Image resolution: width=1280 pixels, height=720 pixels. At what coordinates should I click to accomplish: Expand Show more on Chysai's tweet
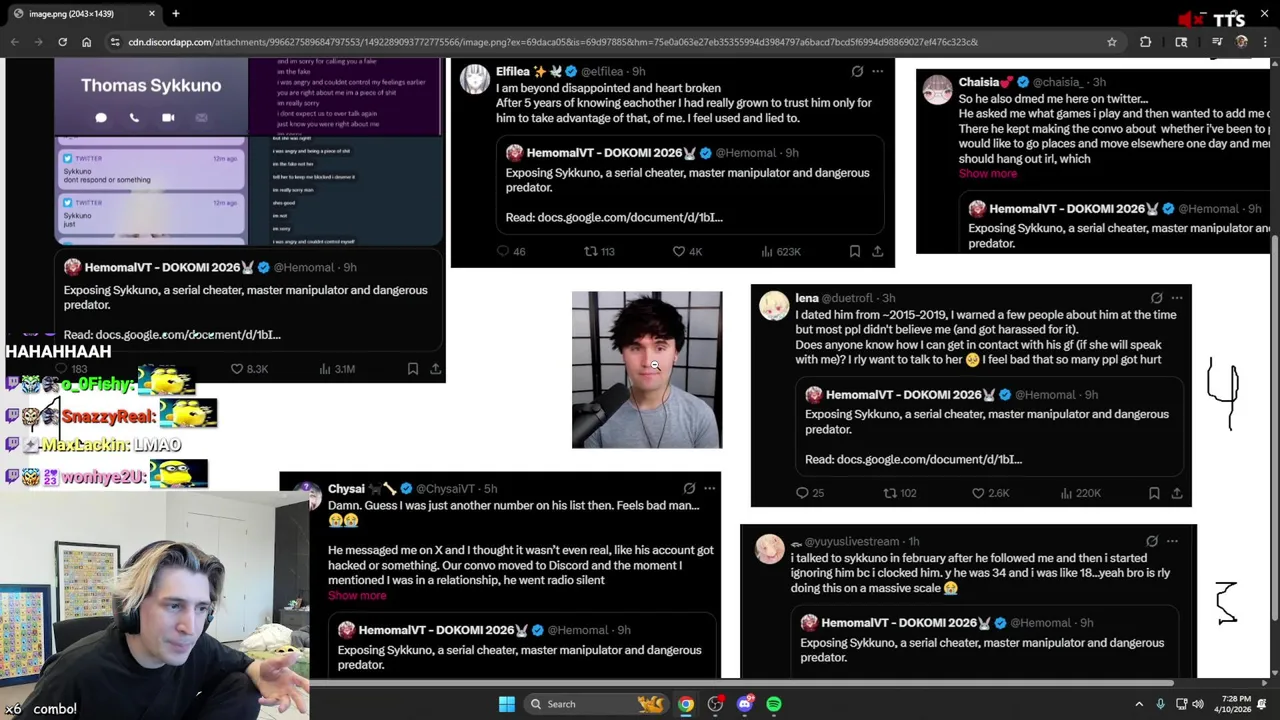(x=357, y=595)
